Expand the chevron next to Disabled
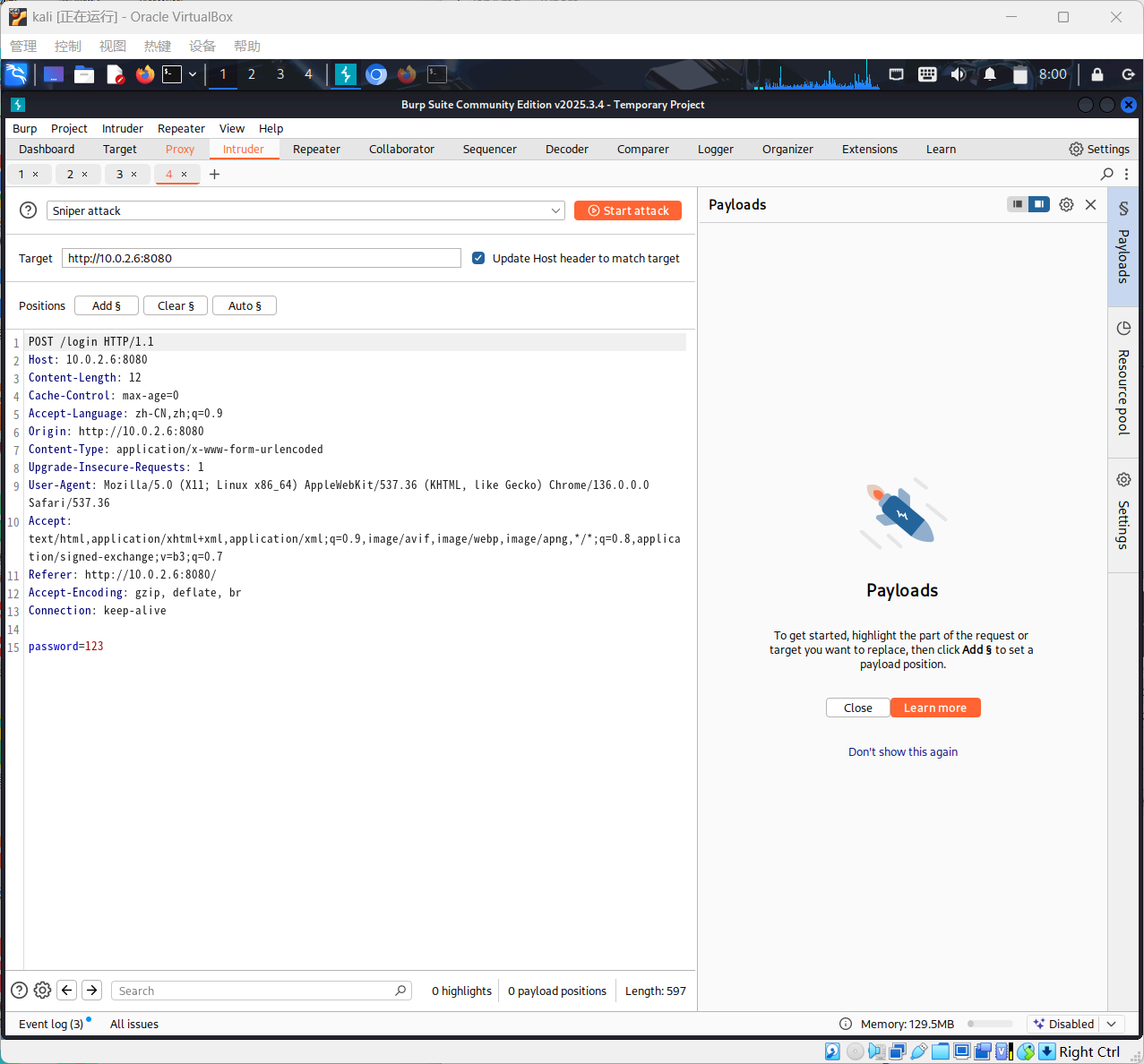 [1112, 1024]
